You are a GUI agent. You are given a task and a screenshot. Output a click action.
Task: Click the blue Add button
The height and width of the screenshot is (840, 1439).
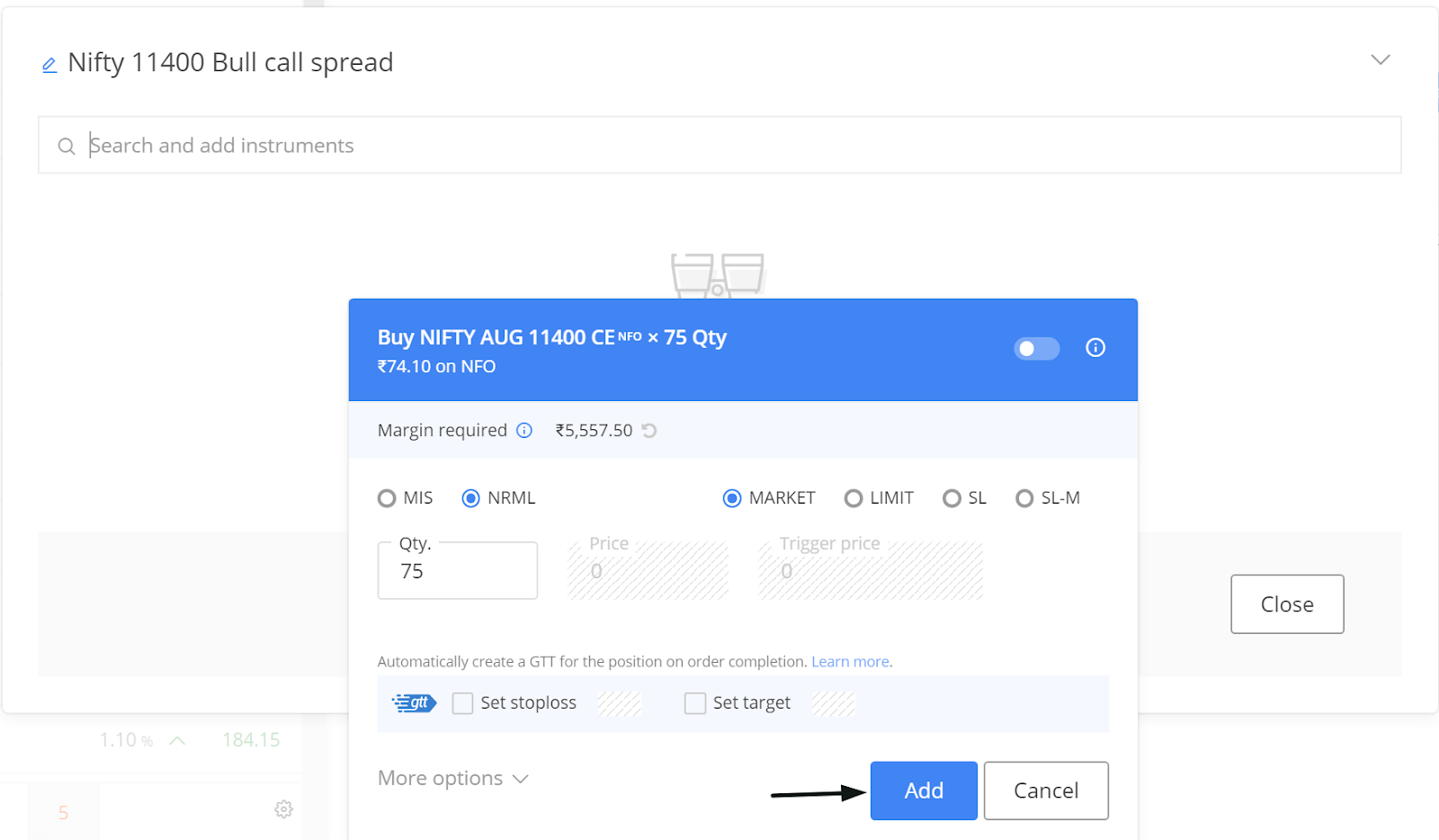point(924,791)
